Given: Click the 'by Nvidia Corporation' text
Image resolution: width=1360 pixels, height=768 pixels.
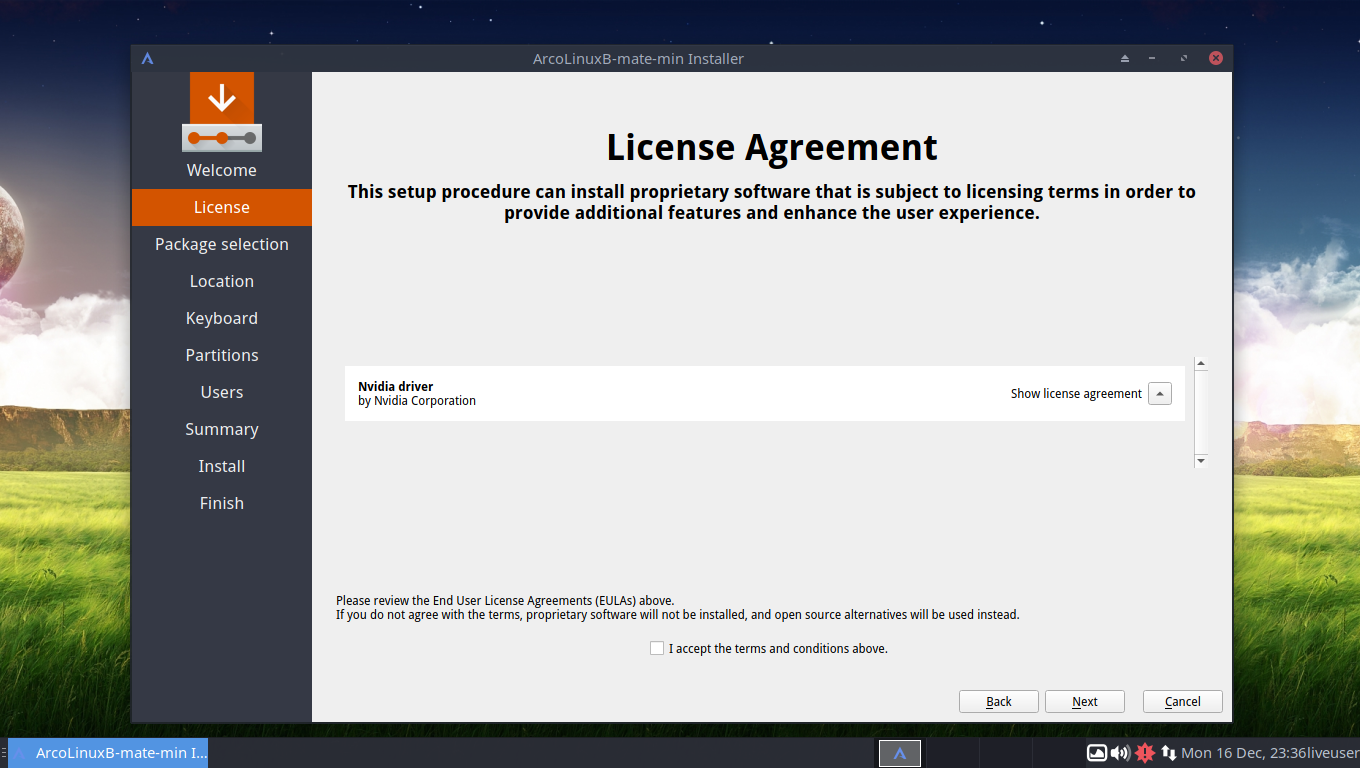Looking at the screenshot, I should tap(417, 401).
